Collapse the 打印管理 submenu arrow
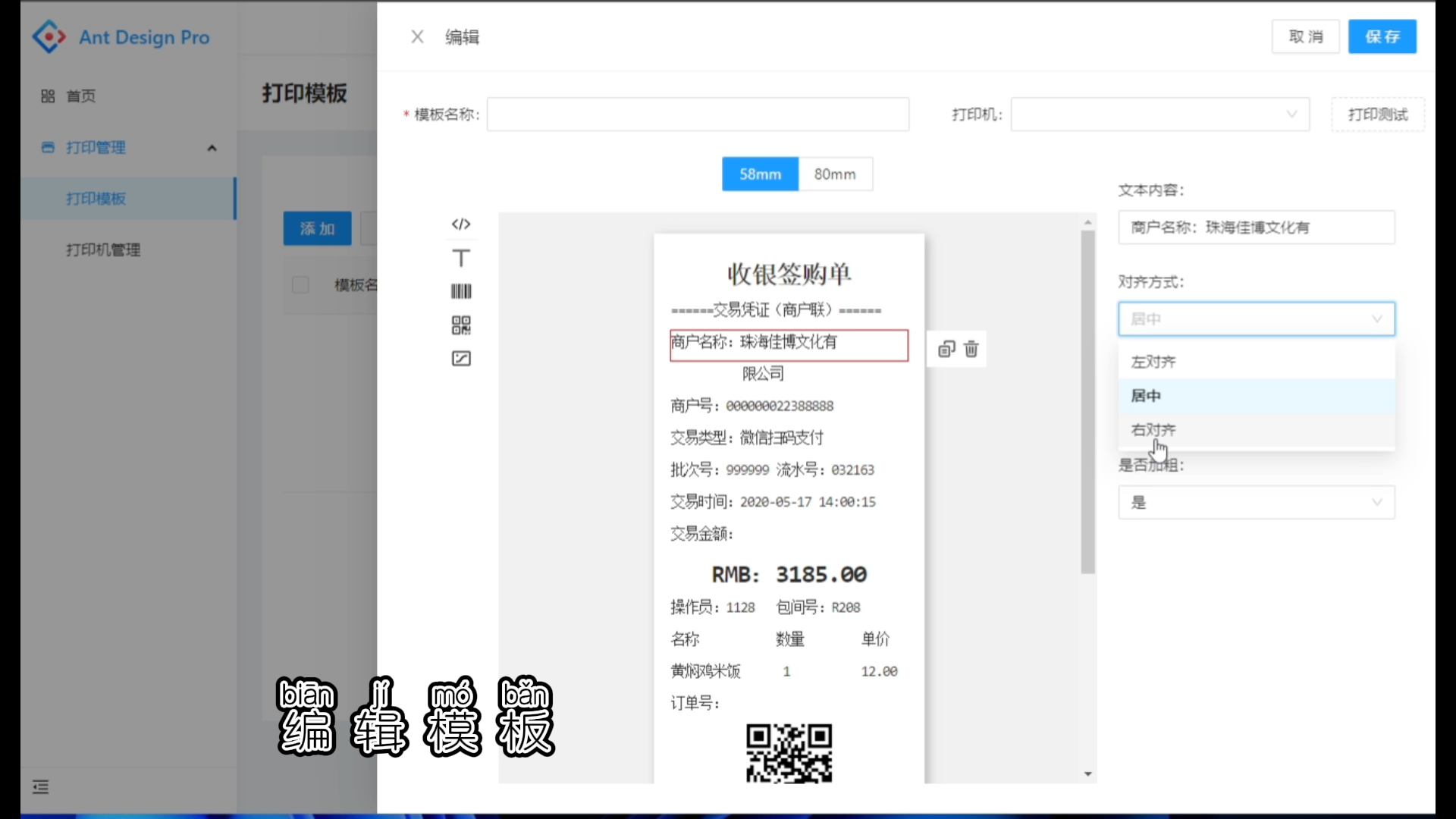Image resolution: width=1456 pixels, height=819 pixels. pyautogui.click(x=212, y=148)
